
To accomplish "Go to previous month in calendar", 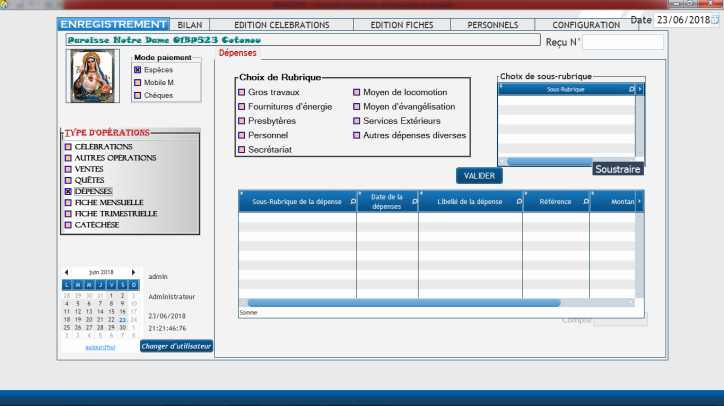I will (67, 272).
